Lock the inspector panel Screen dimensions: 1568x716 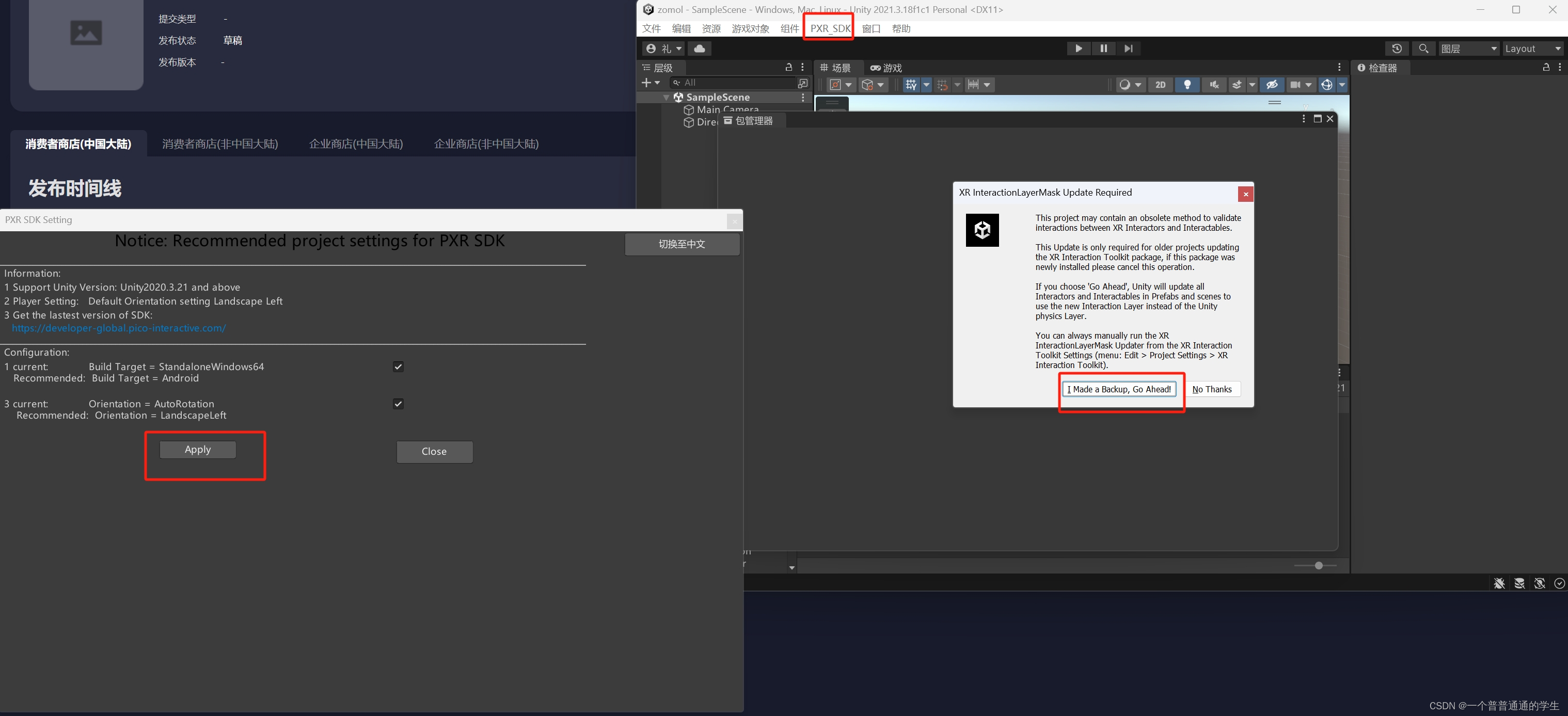tap(1545, 68)
